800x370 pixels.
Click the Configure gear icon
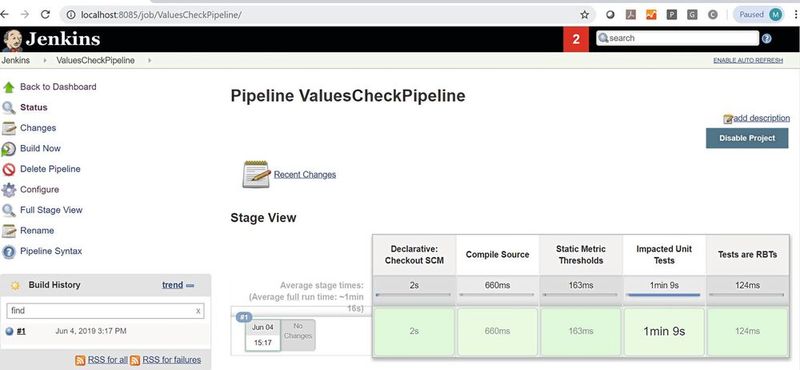[x=9, y=190]
